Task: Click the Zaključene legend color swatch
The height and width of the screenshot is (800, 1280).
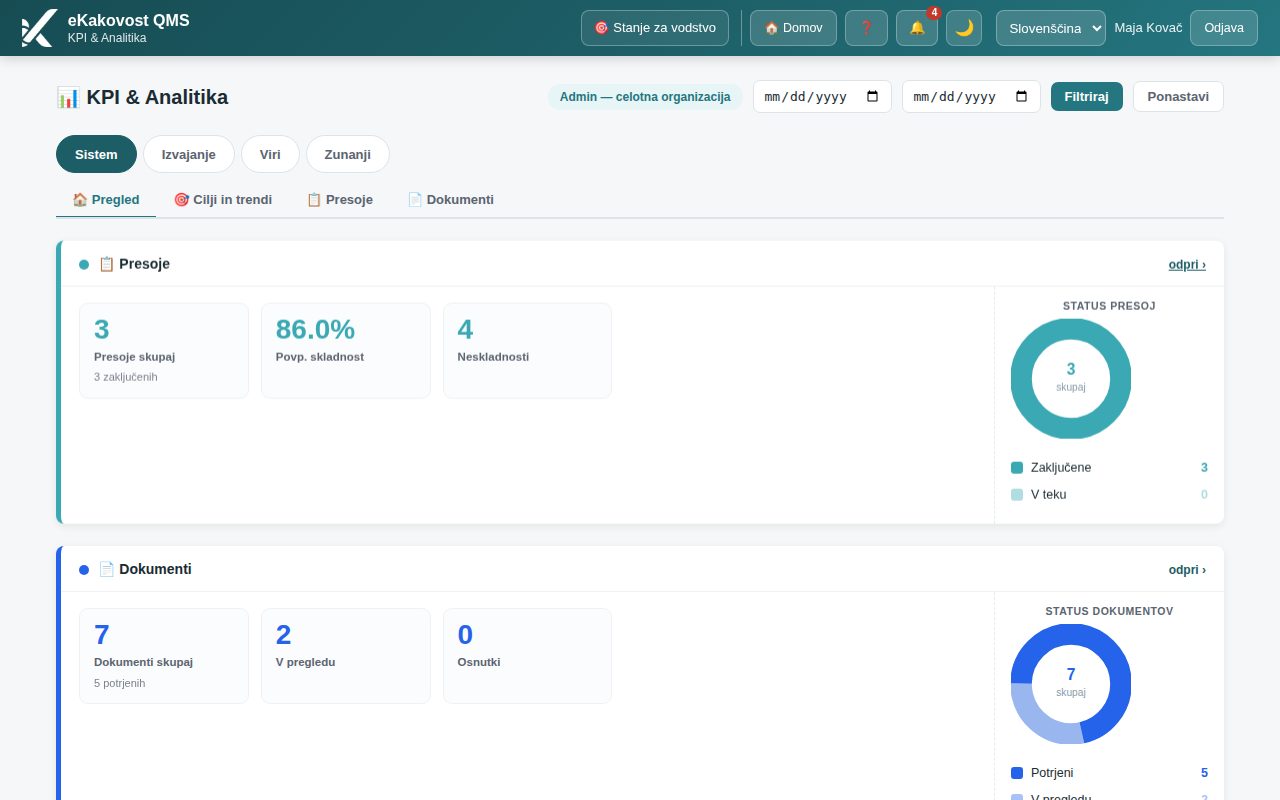Action: [x=1017, y=467]
